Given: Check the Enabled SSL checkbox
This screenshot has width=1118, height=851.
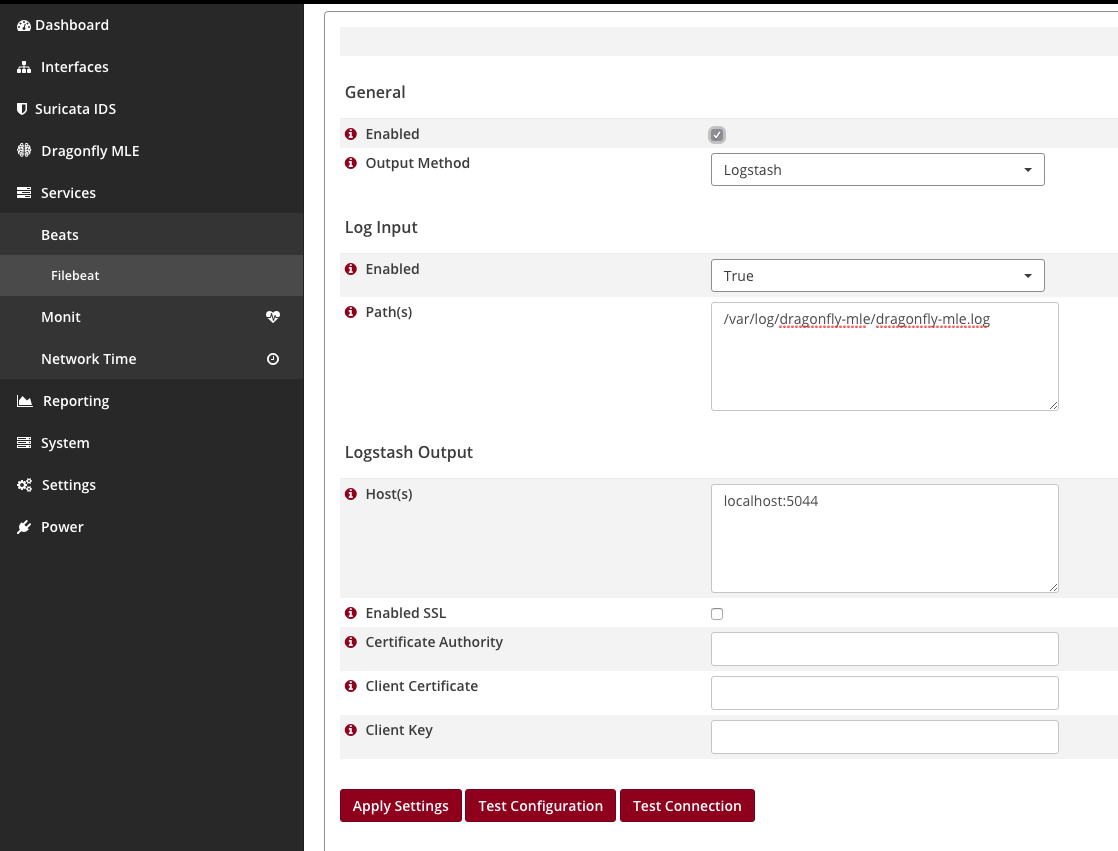Looking at the screenshot, I should pos(717,614).
